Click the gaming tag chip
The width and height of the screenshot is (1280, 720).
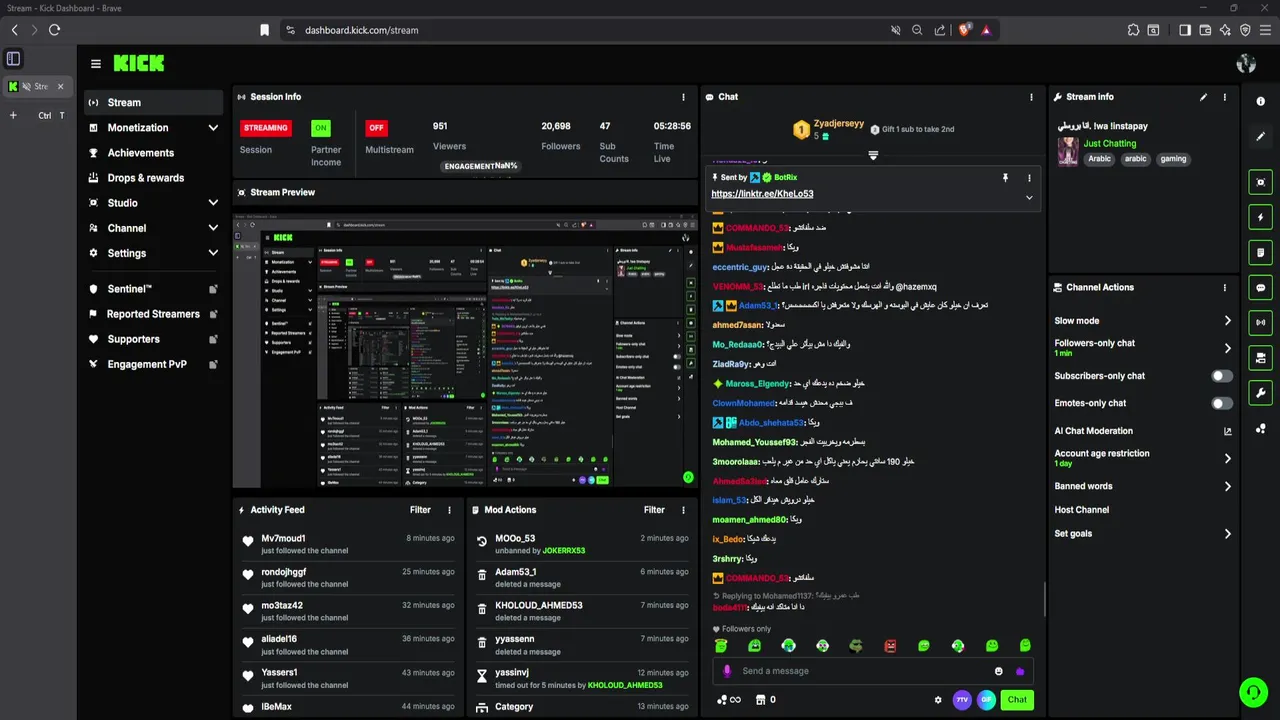(1173, 159)
